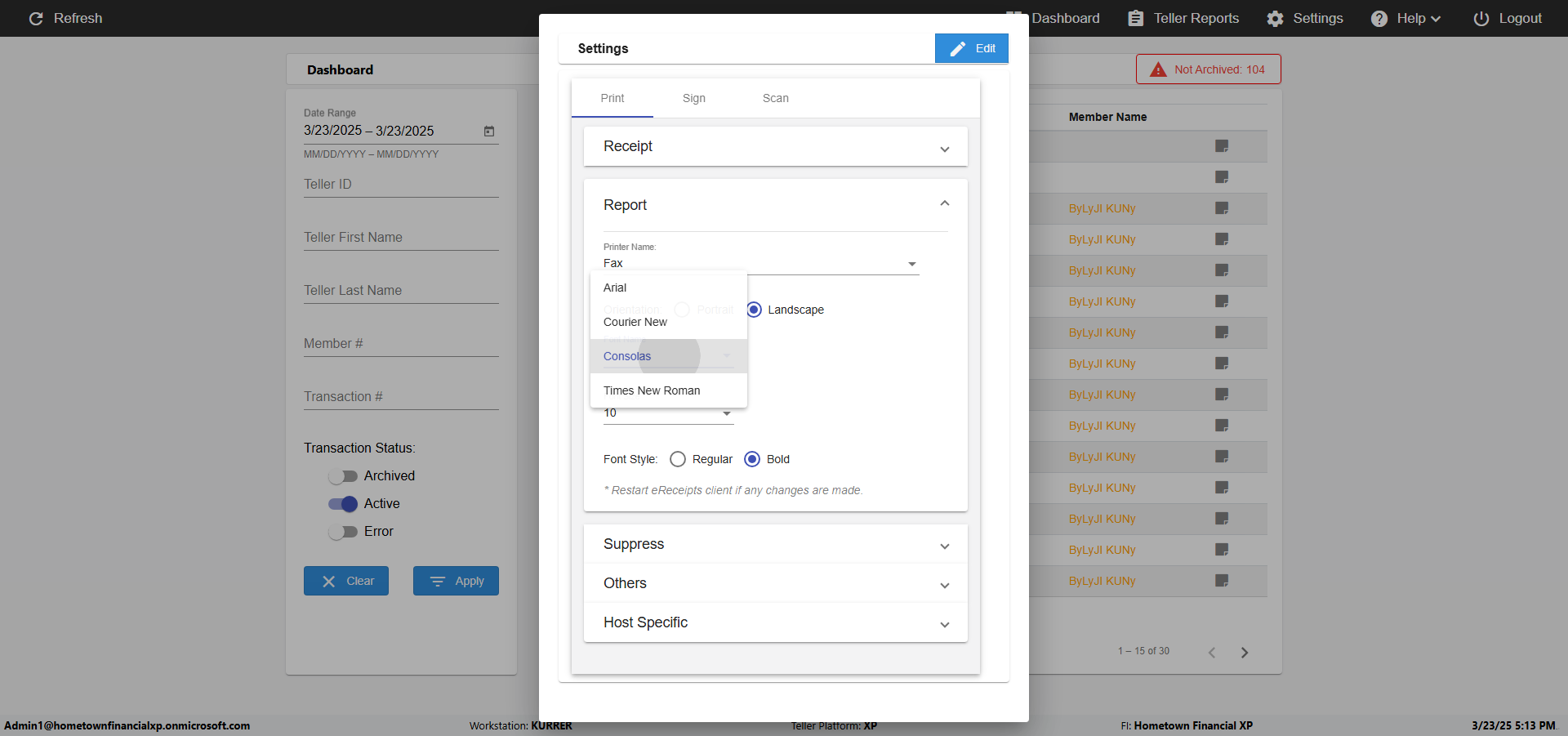Select Bold font style radio button
The height and width of the screenshot is (736, 1568).
pos(752,459)
